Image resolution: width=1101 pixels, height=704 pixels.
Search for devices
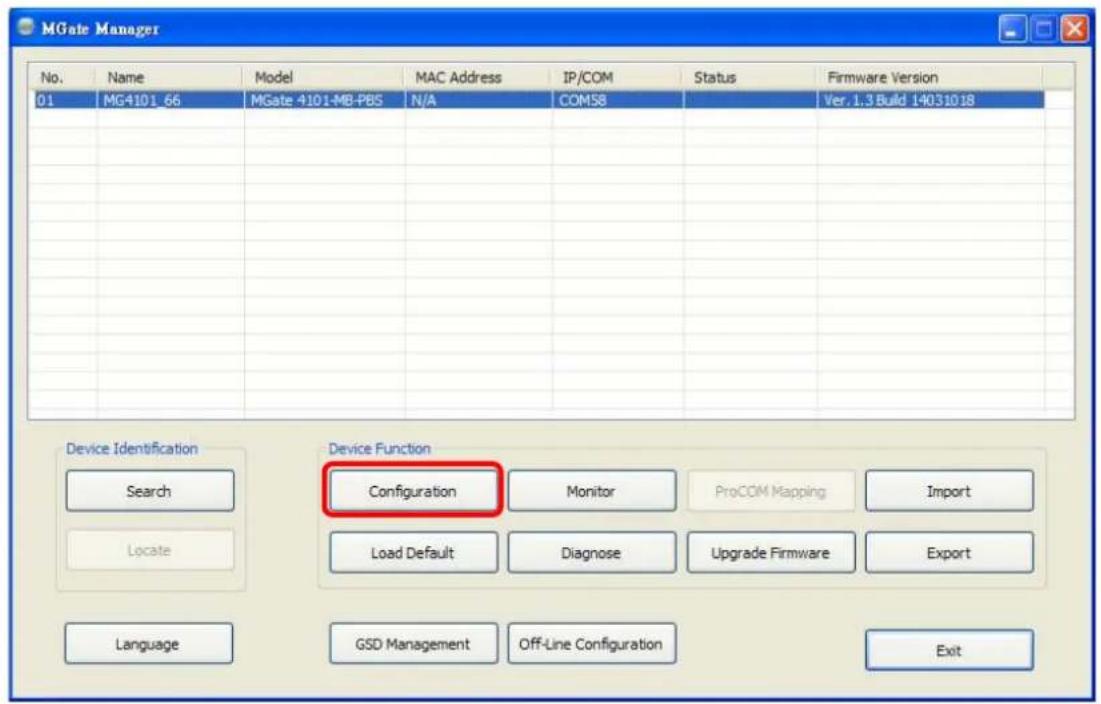[150, 491]
